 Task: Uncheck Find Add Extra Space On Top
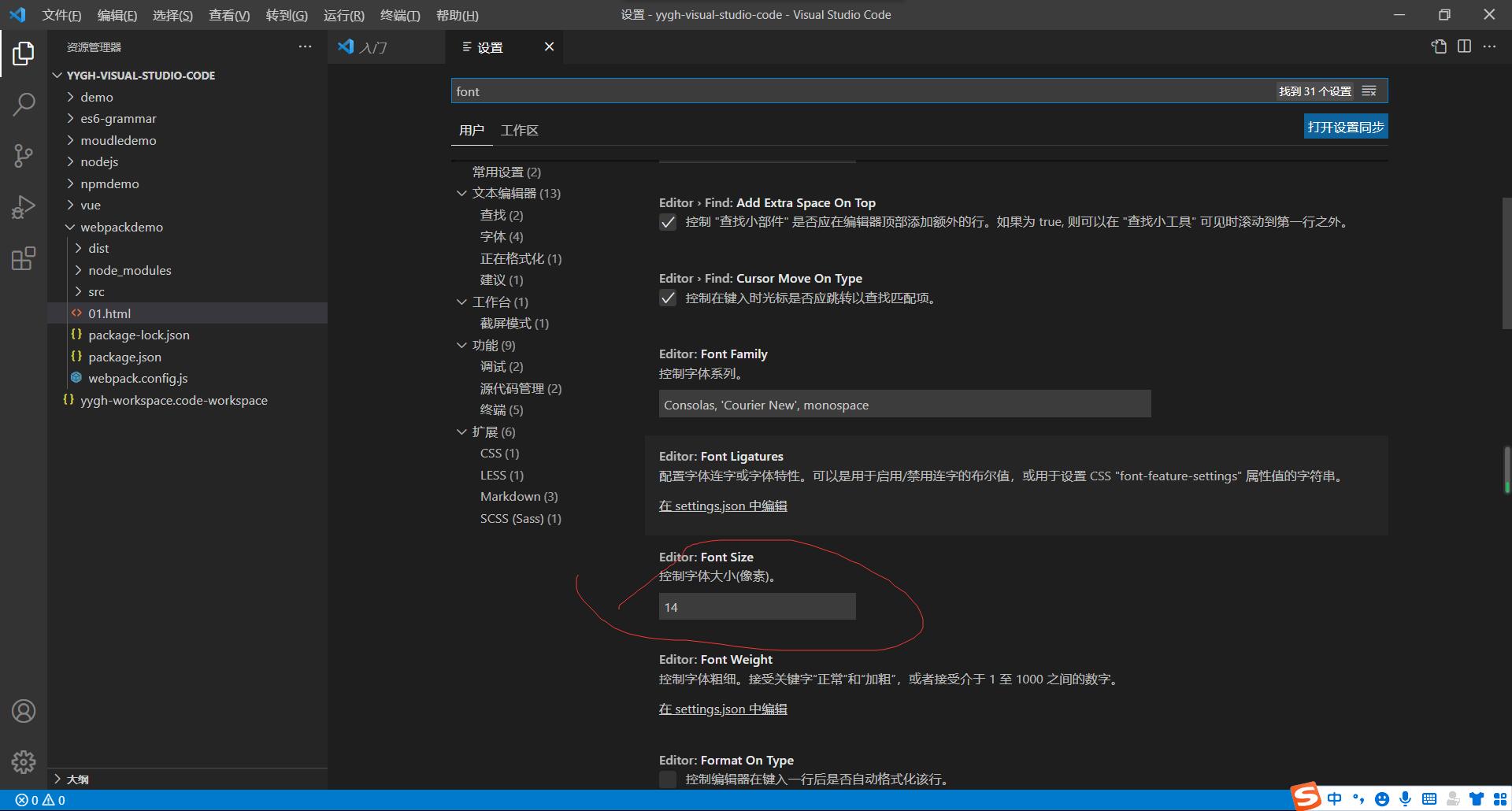[669, 222]
